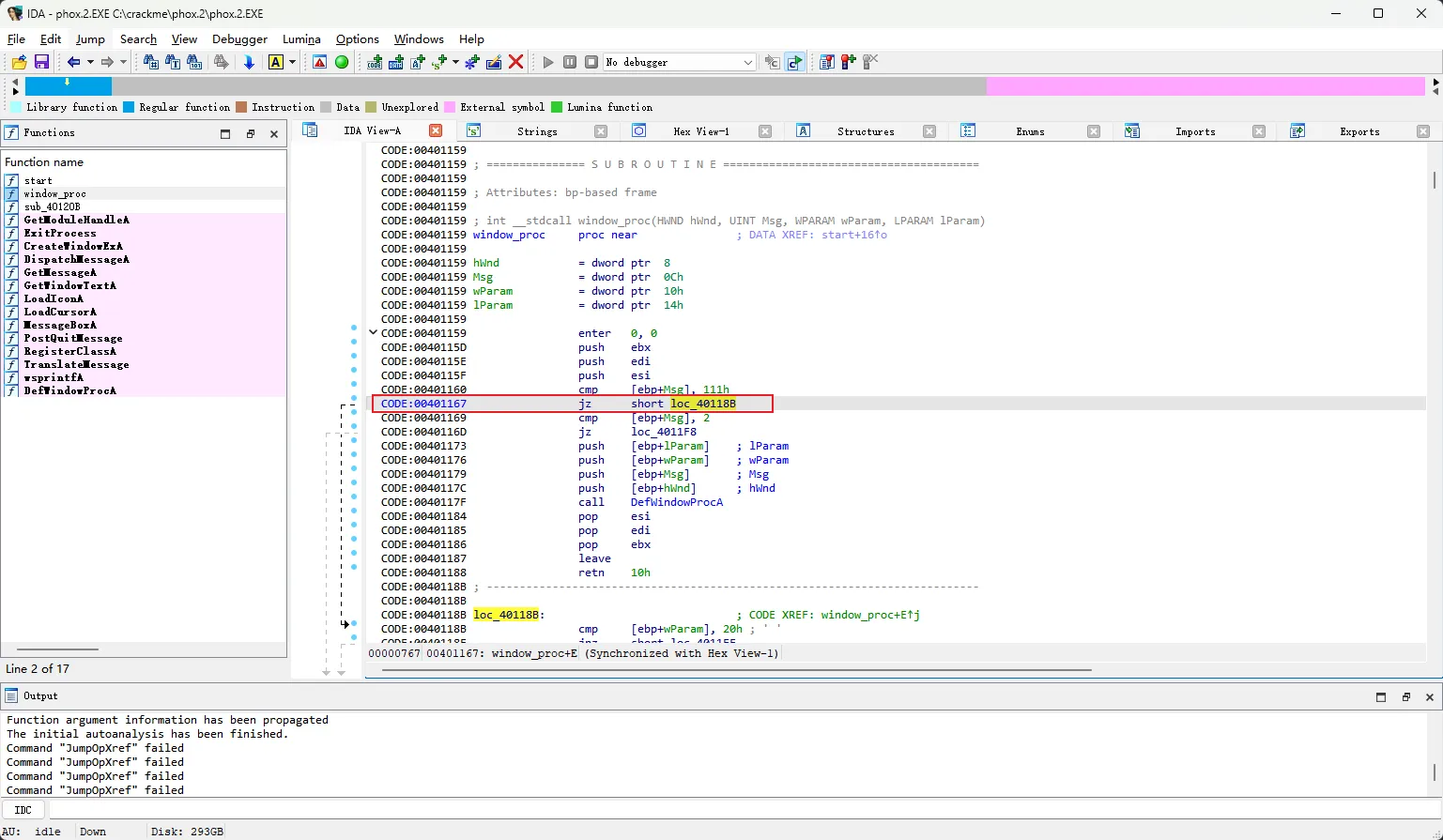
Task: Click the stop process button
Action: (591, 62)
